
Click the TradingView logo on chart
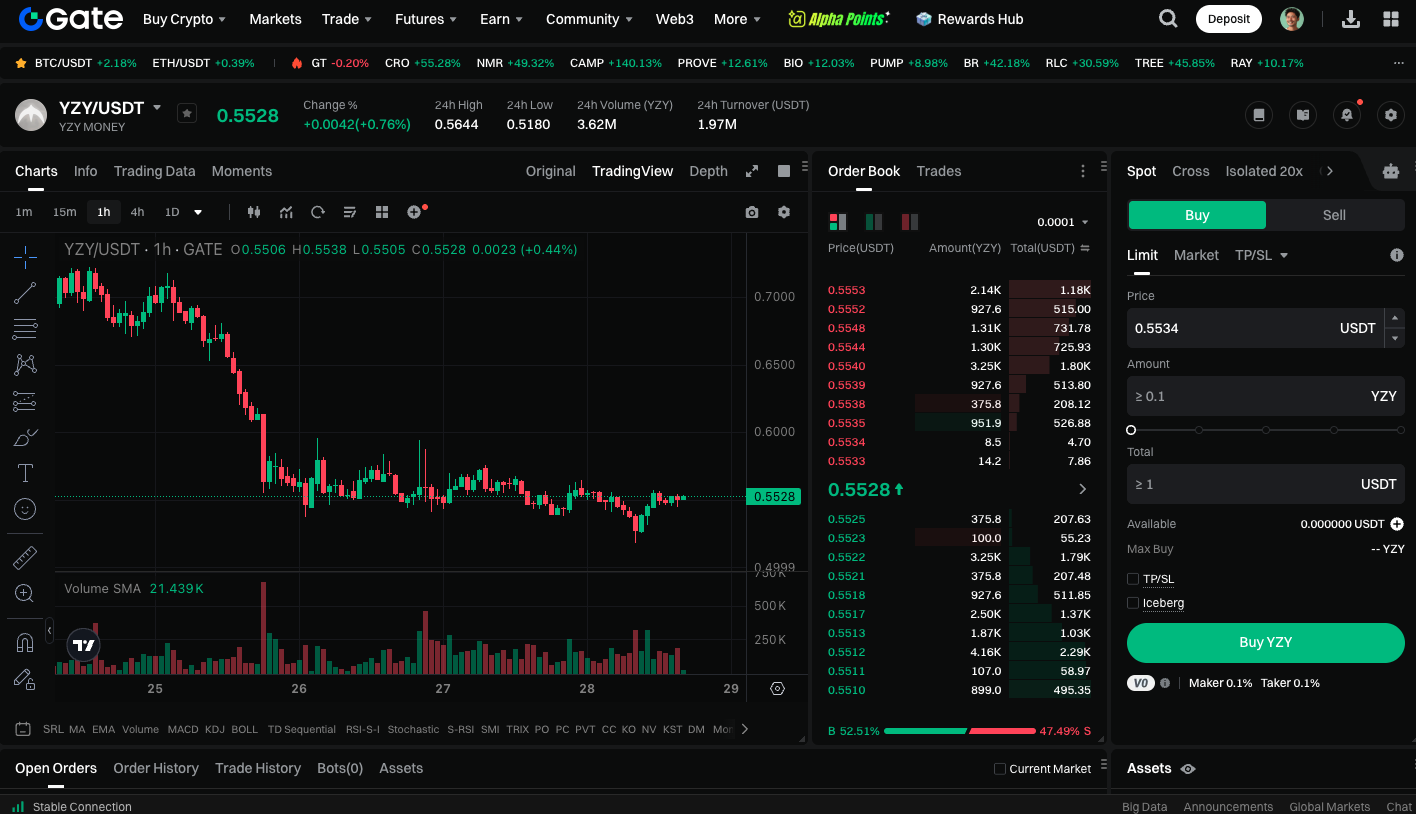tap(84, 645)
